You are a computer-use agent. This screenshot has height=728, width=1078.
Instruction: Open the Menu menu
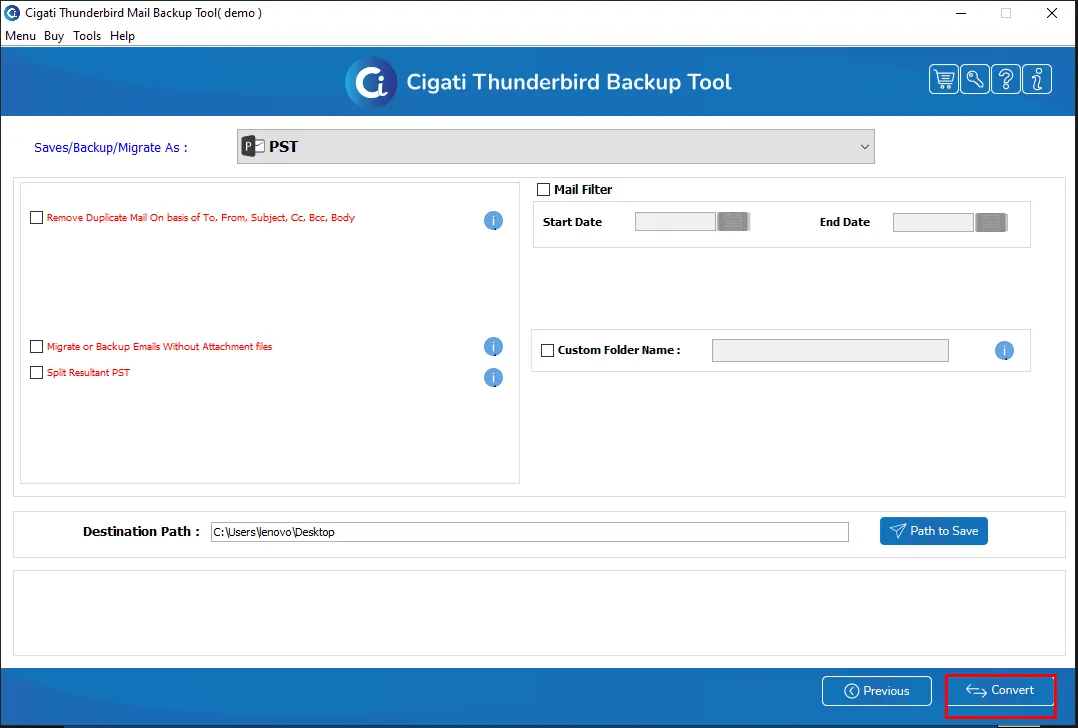point(20,36)
